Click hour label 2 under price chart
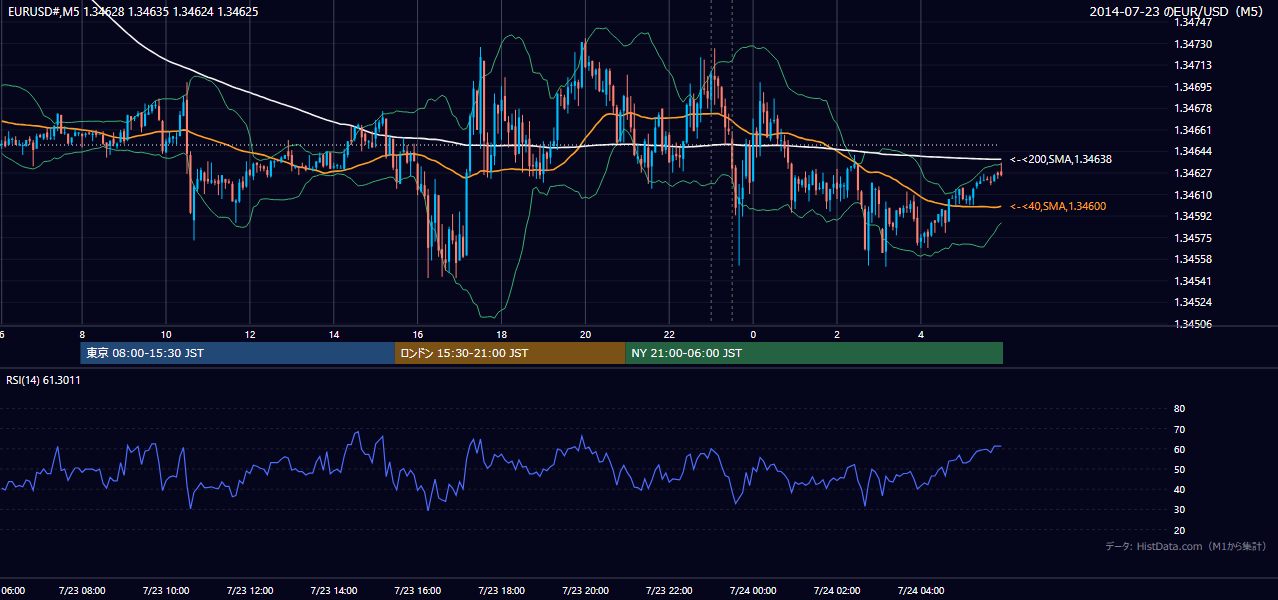Screen dimensions: 1278x600 (x=838, y=334)
